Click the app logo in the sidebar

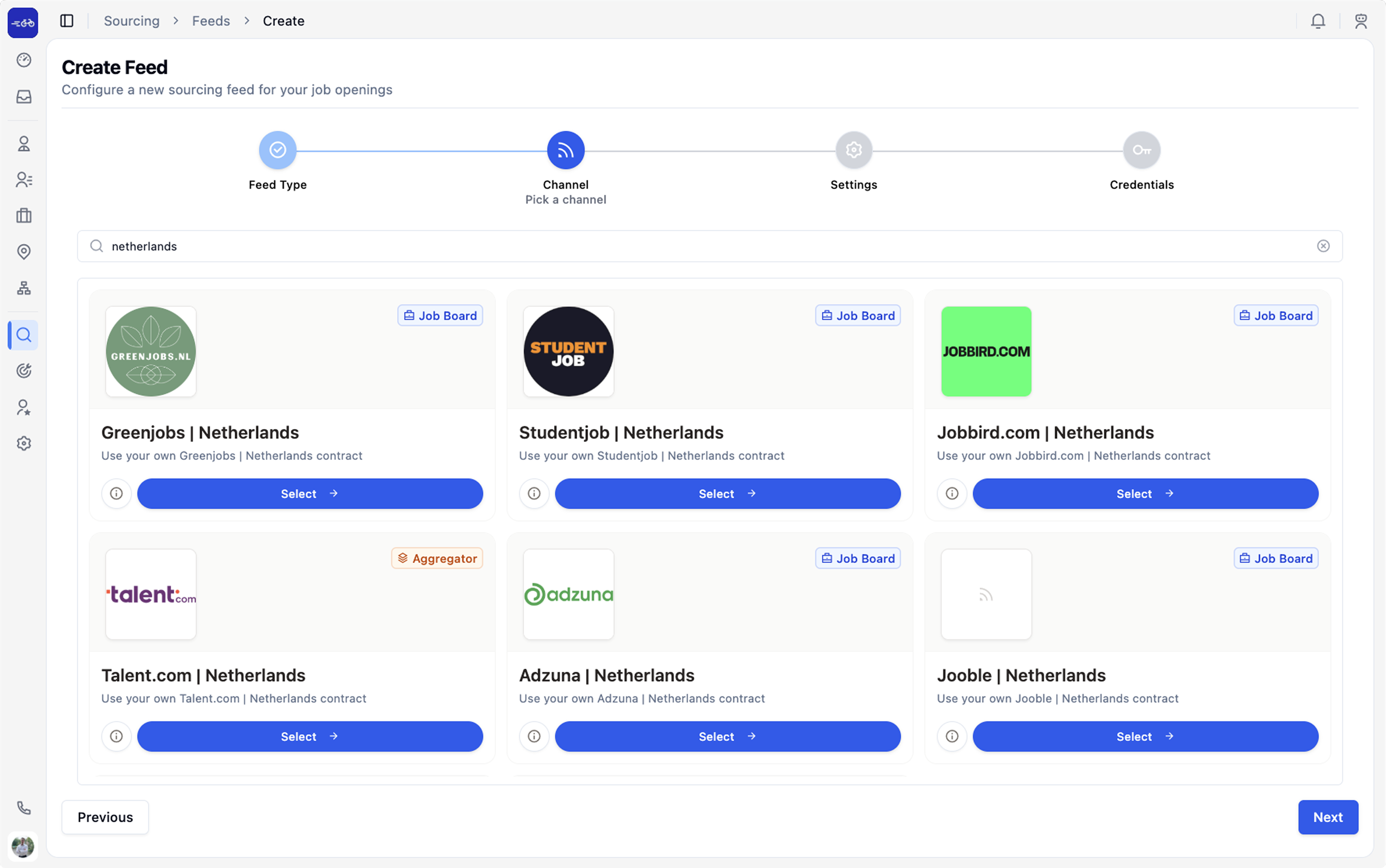[23, 23]
